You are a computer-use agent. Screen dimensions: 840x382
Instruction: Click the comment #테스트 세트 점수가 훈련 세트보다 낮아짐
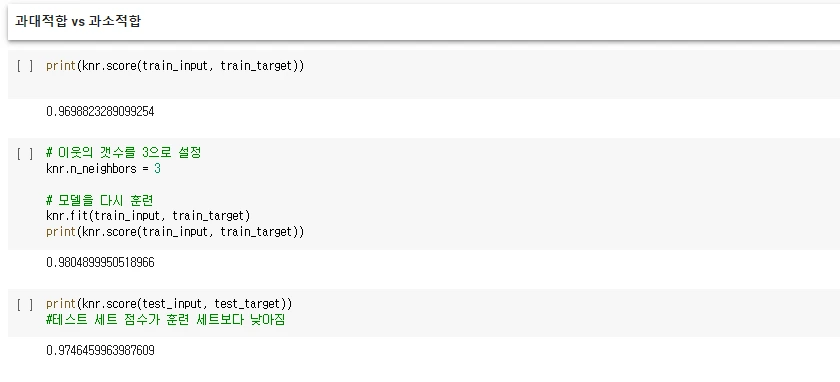tap(166, 320)
